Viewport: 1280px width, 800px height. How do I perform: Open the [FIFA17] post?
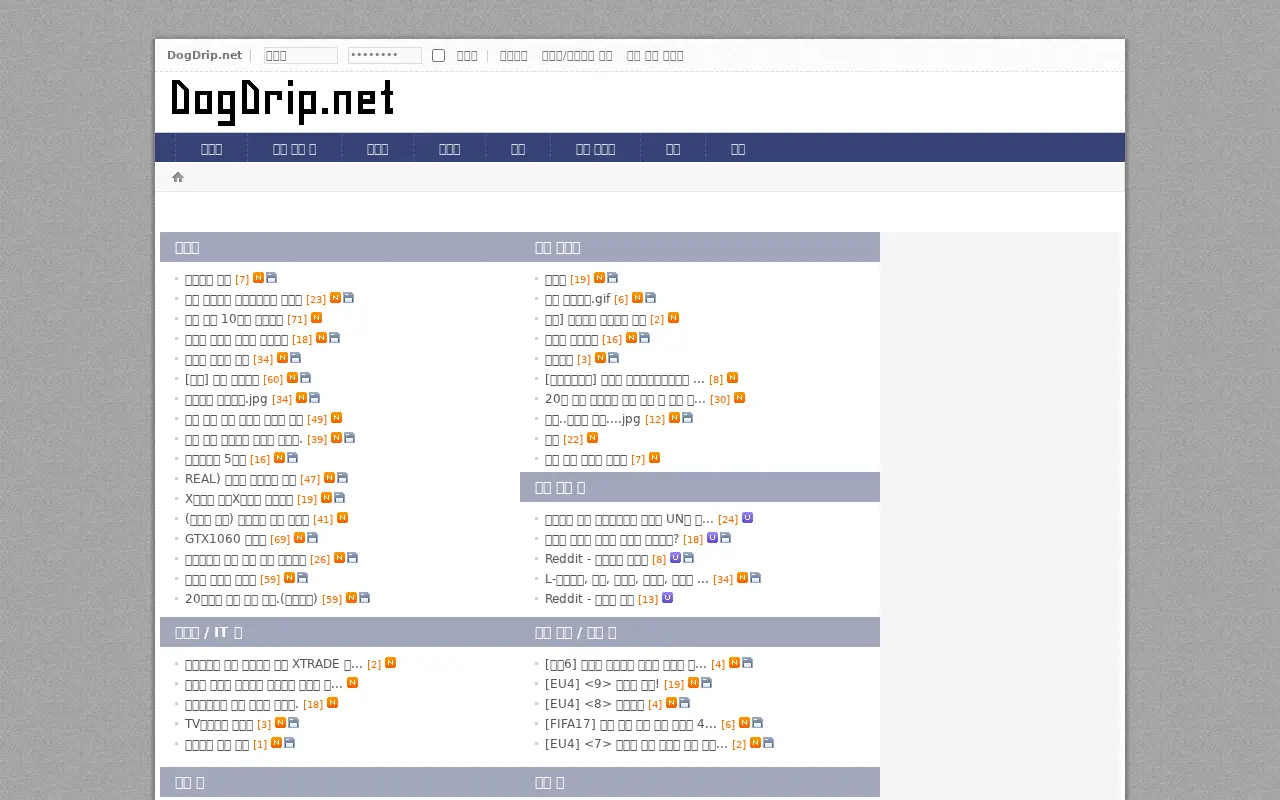click(630, 724)
